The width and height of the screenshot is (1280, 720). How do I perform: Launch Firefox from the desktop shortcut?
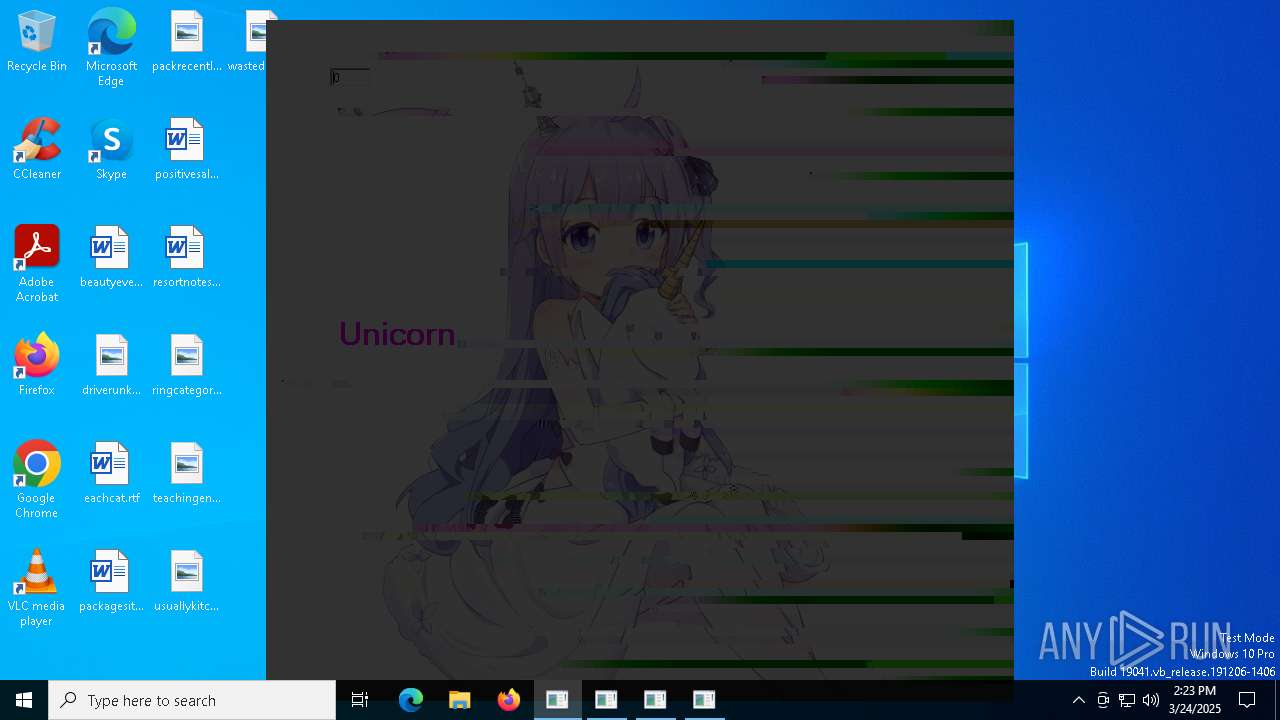(x=37, y=366)
